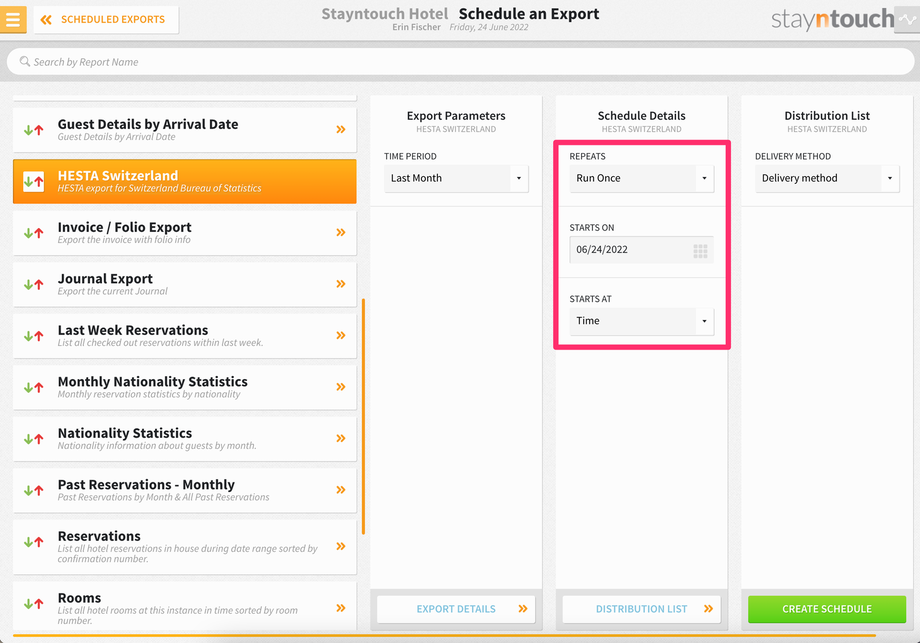Click chevron on Monthly Nationality Statistics
The height and width of the screenshot is (643, 920).
click(341, 387)
